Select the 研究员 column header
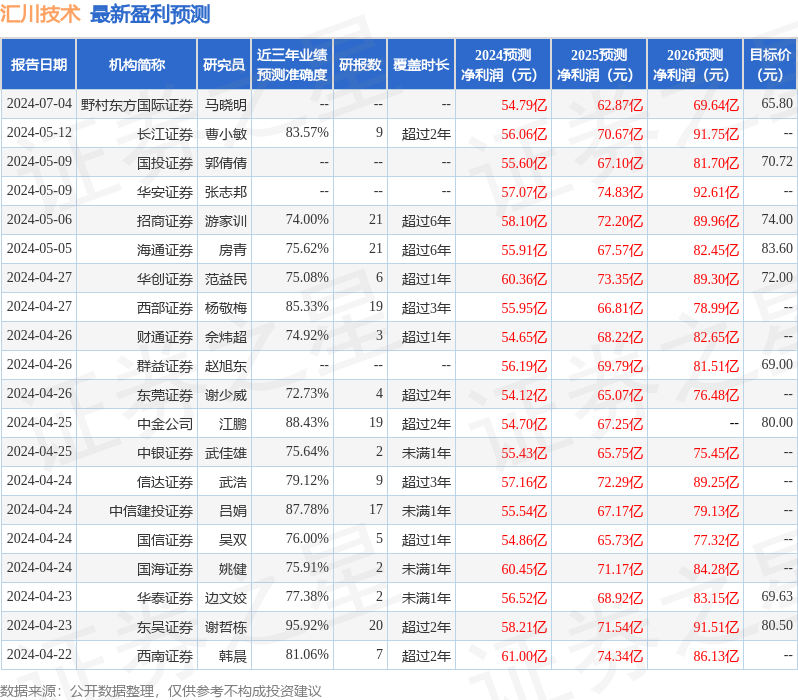This screenshot has height=700, width=798. 224,64
